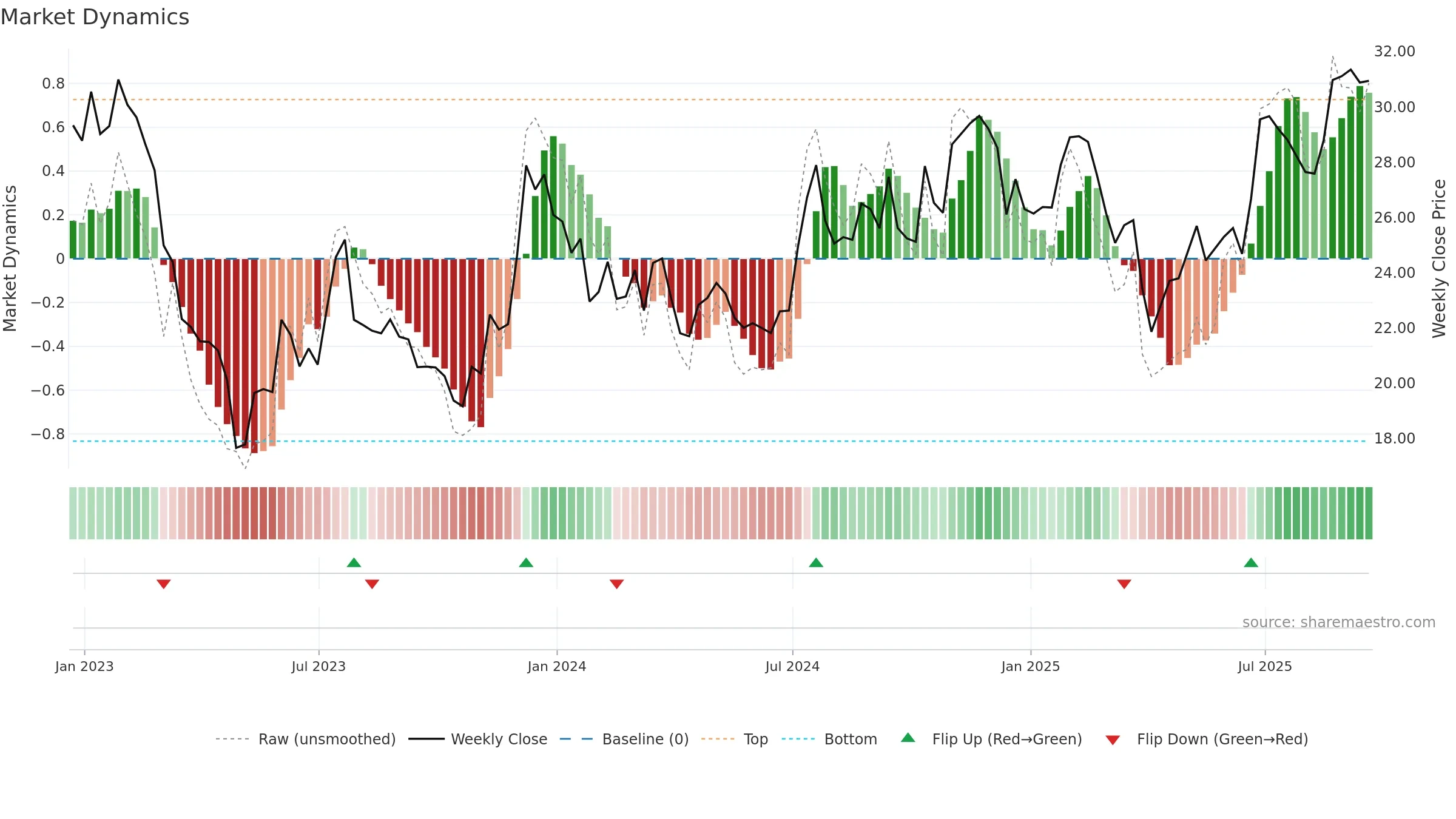
Task: Click the Jul 2025 axis label
Action: 1265,666
